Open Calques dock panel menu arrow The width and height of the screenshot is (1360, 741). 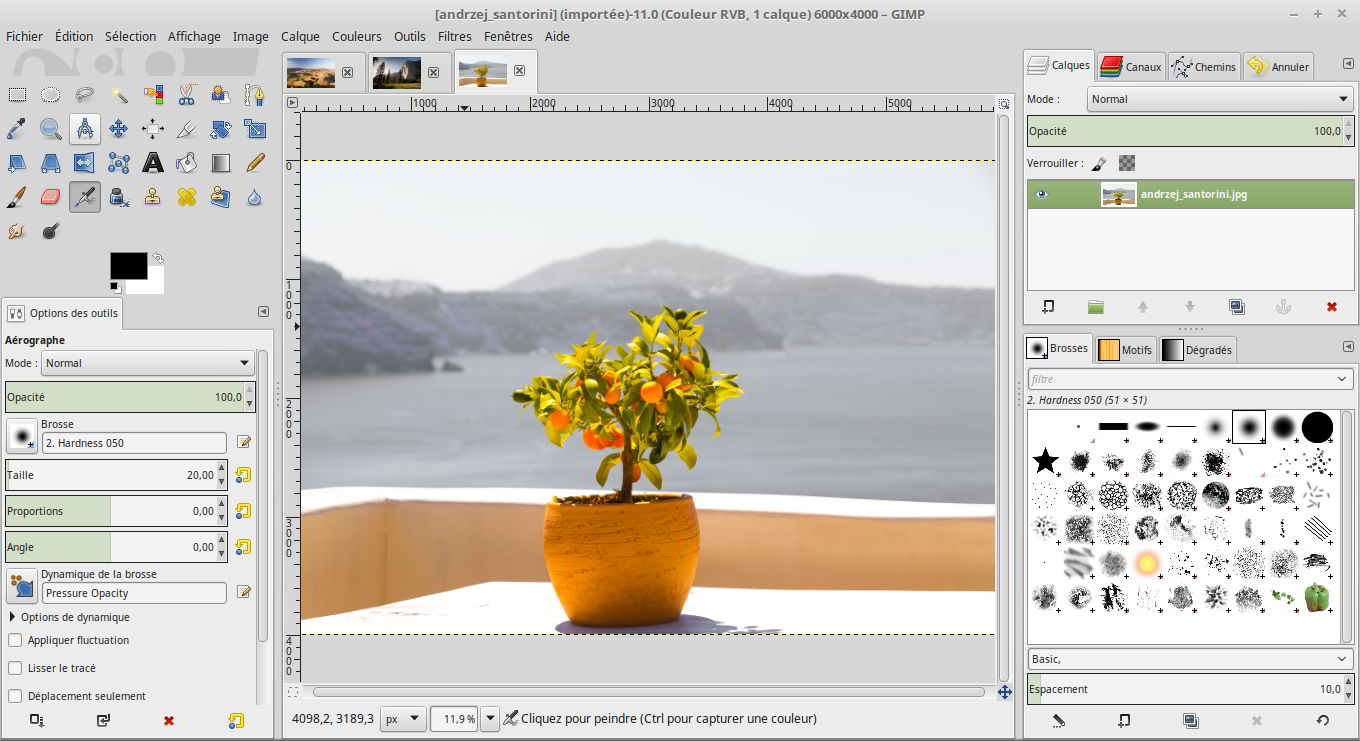tap(1348, 66)
